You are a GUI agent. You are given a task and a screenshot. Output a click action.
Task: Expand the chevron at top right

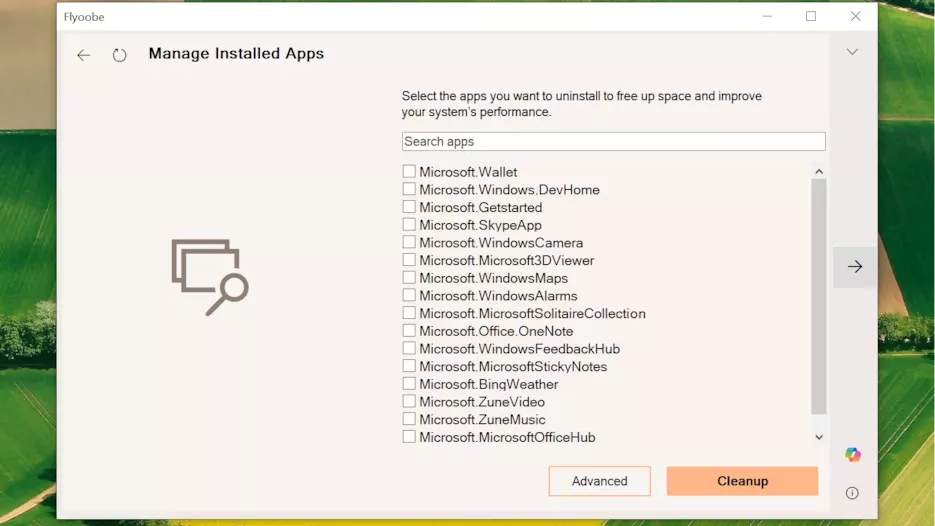coord(852,52)
